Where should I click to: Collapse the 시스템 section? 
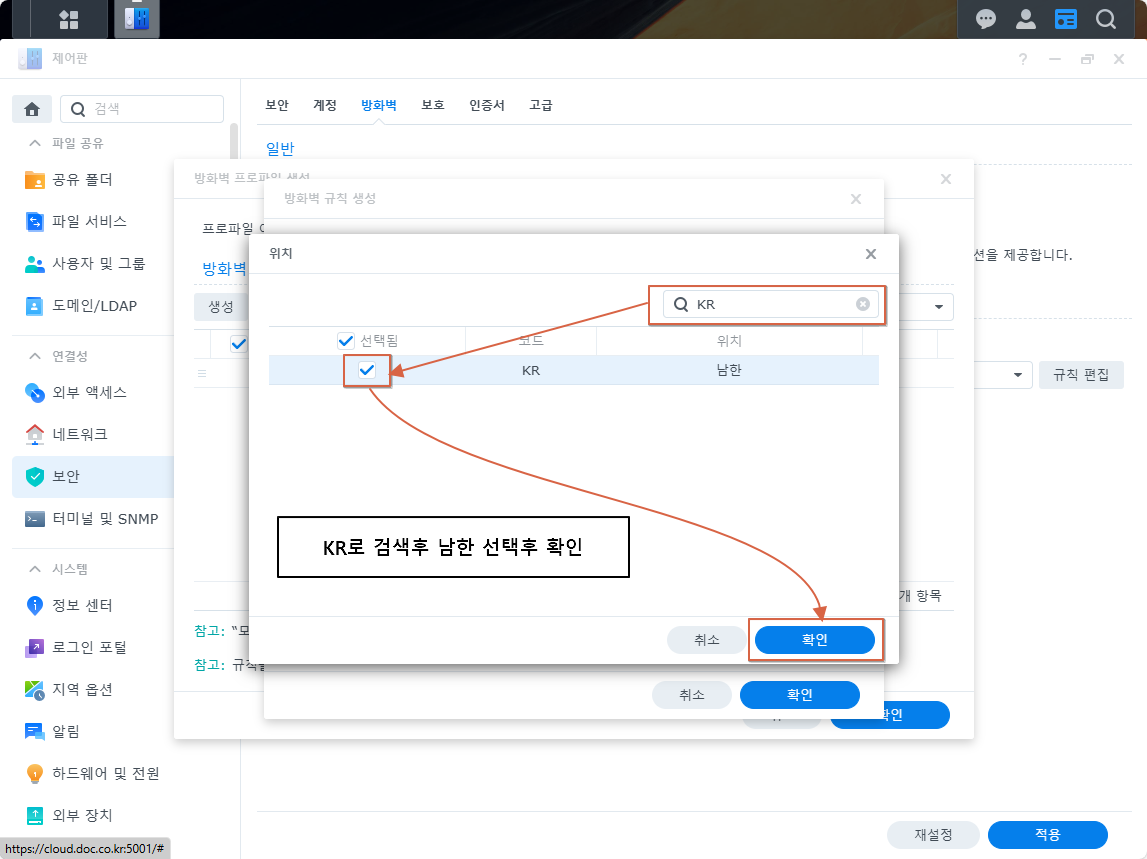point(34,569)
